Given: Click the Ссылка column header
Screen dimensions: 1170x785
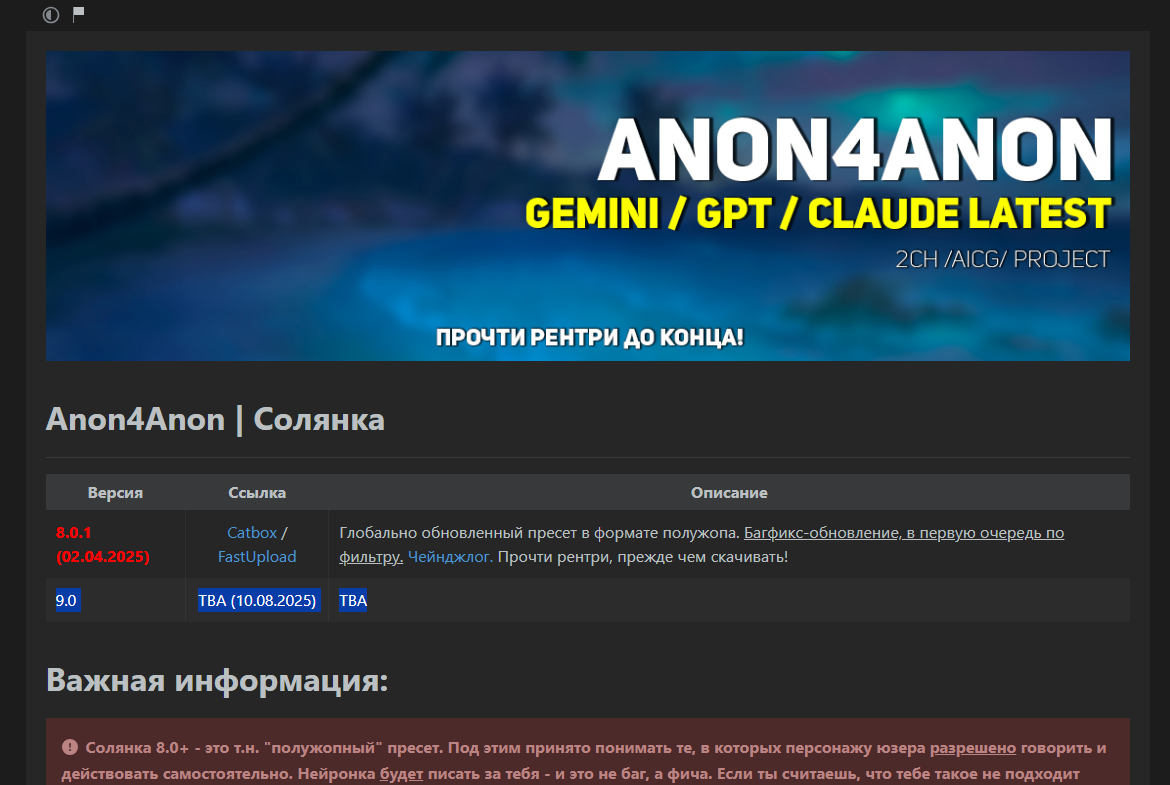Looking at the screenshot, I should pos(257,492).
